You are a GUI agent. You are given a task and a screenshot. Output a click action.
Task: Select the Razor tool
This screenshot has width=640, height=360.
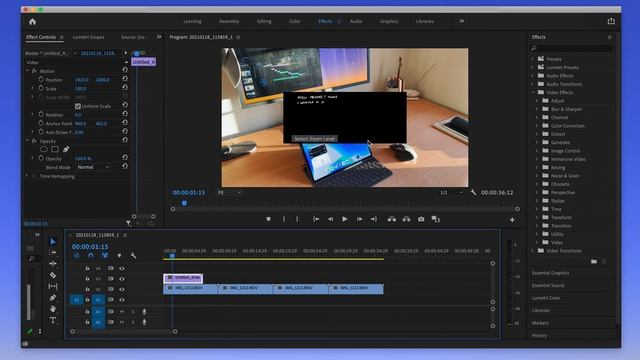coord(53,275)
